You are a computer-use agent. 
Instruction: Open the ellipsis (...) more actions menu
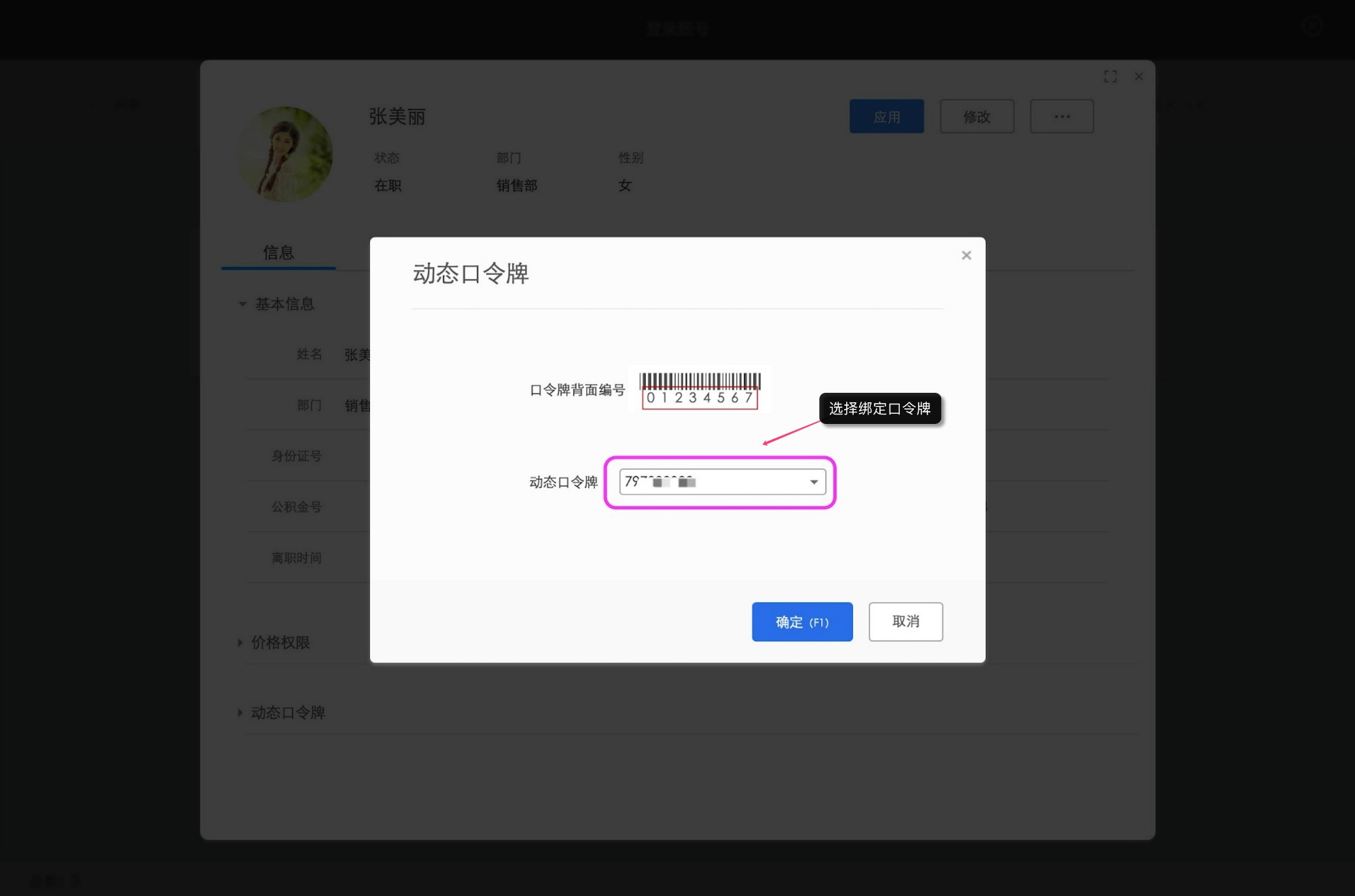pyautogui.click(x=1062, y=116)
